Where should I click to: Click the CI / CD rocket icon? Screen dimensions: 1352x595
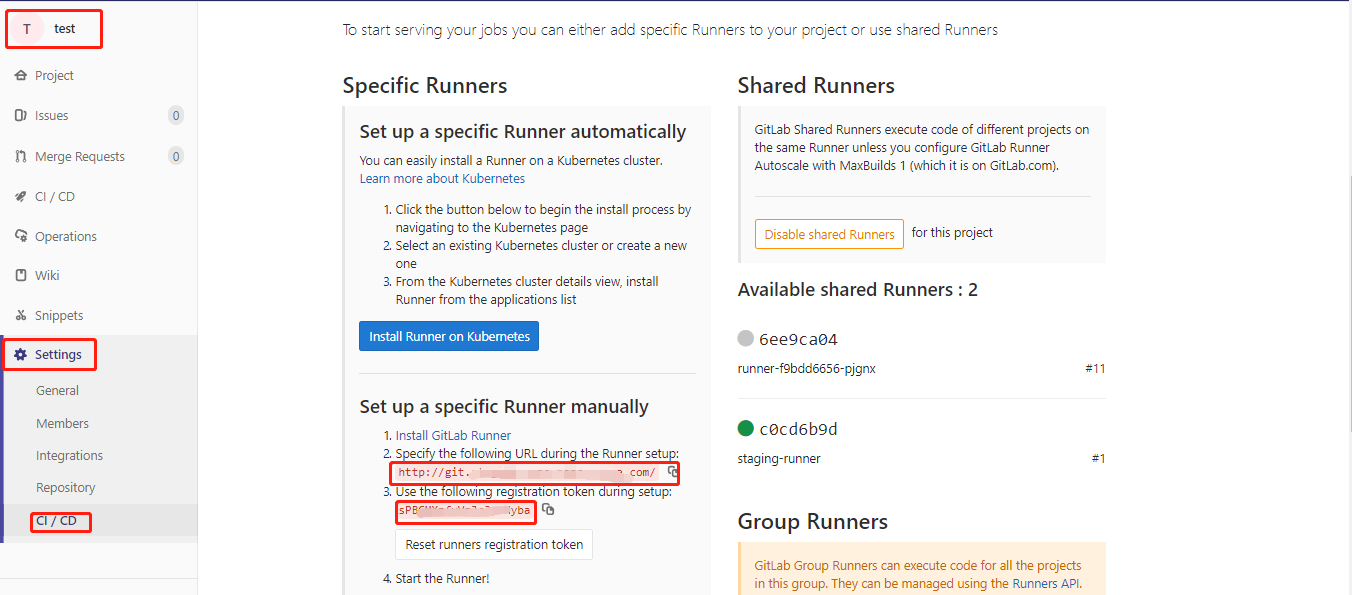21,197
